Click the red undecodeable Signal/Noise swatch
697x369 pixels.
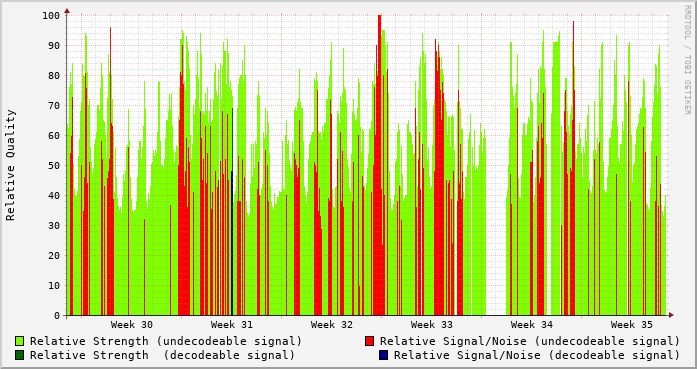tap(369, 341)
